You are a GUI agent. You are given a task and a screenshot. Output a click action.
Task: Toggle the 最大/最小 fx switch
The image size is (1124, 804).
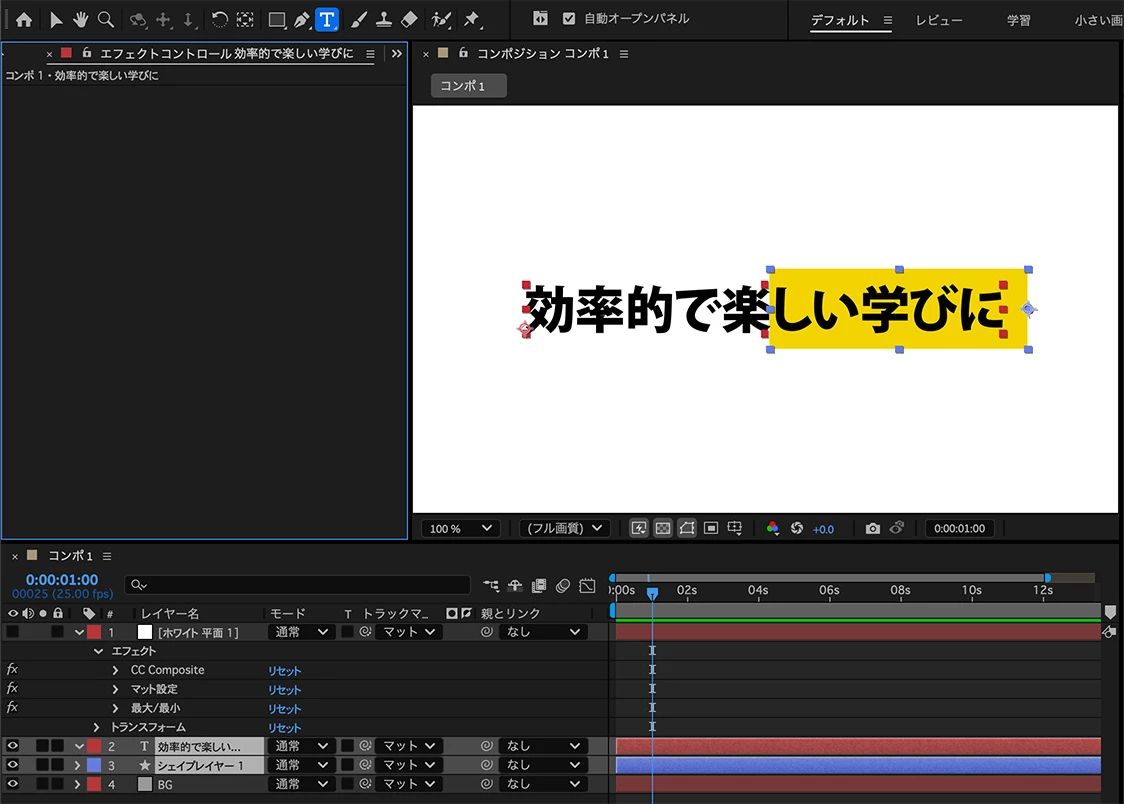point(12,707)
